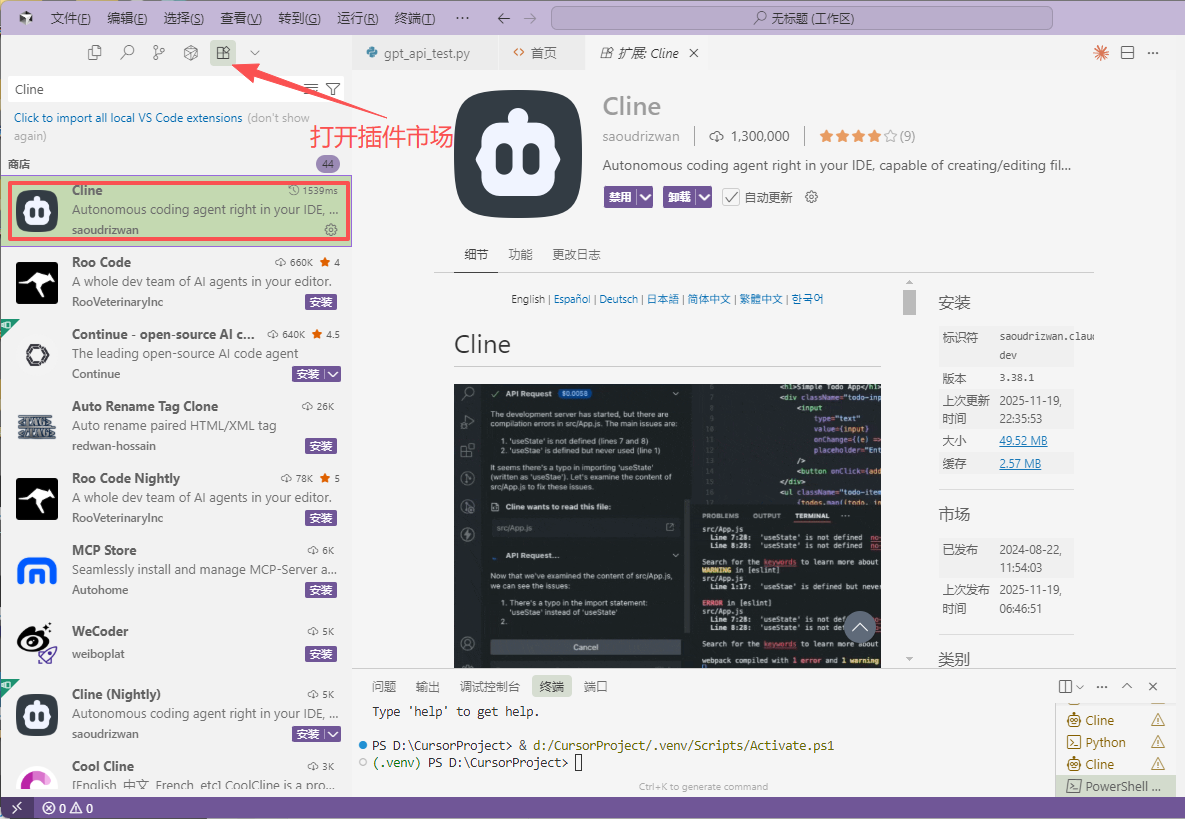This screenshot has width=1185, height=819.
Task: Install the WeCoder extension
Action: 321,654
